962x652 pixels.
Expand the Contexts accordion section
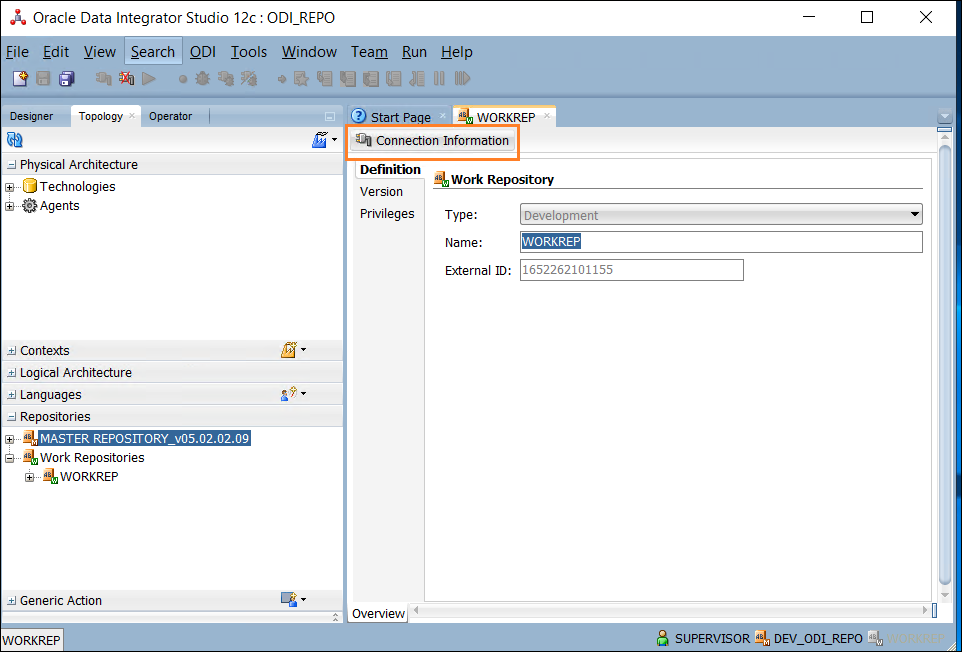pos(11,351)
